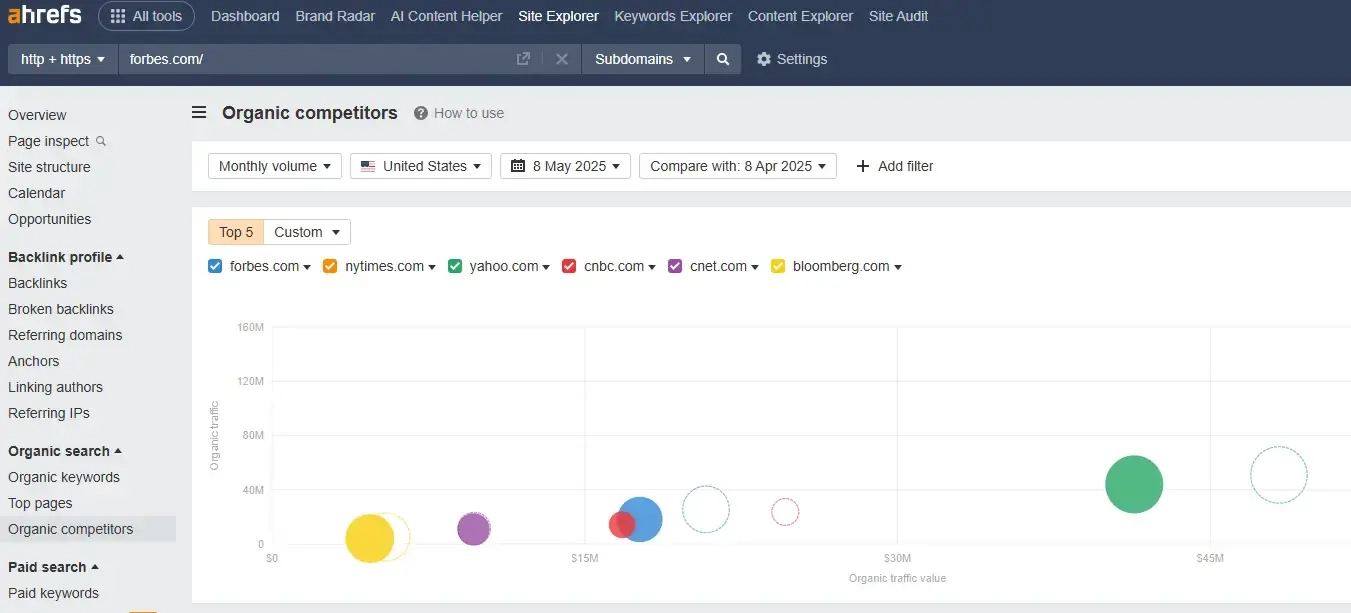Open the Compare with: 8 Apr 2025 dropdown
Screen dimensions: 1351x613
click(738, 166)
